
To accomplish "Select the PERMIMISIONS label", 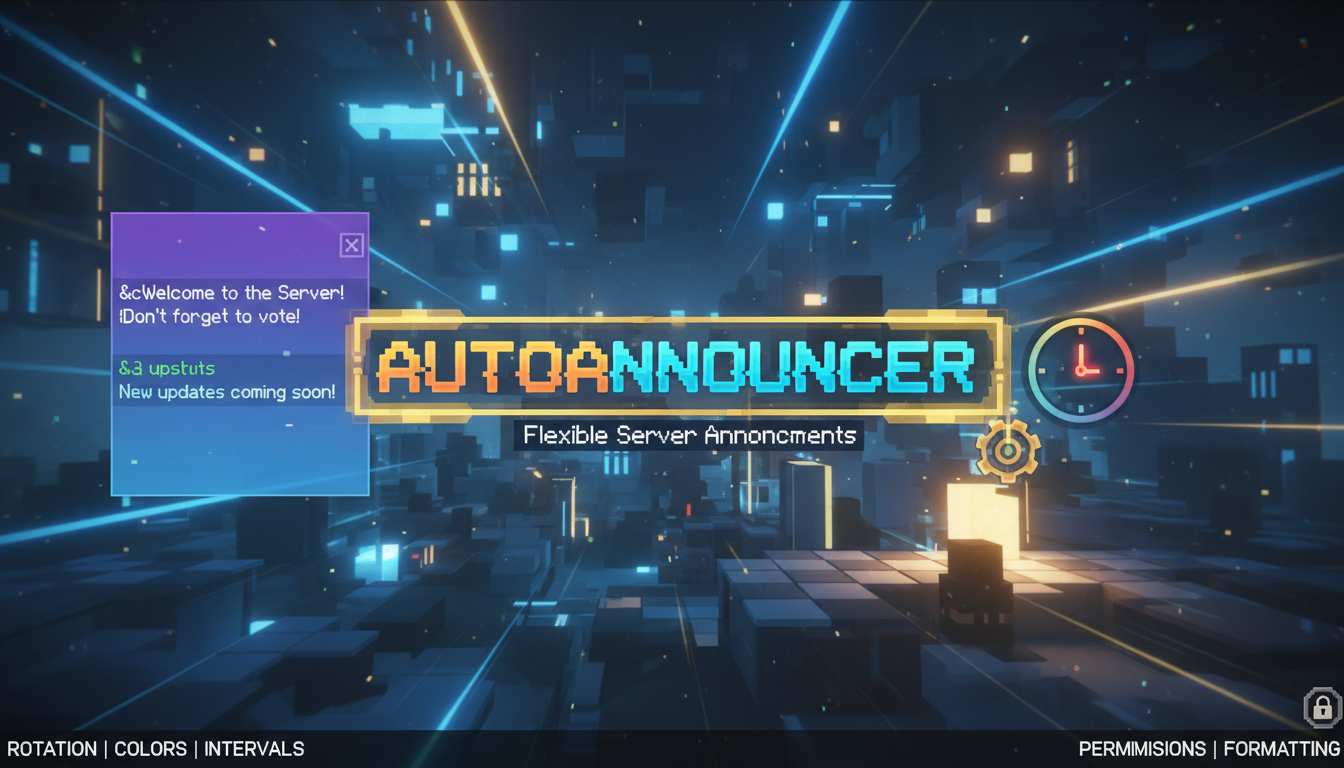I will pyautogui.click(x=1142, y=749).
